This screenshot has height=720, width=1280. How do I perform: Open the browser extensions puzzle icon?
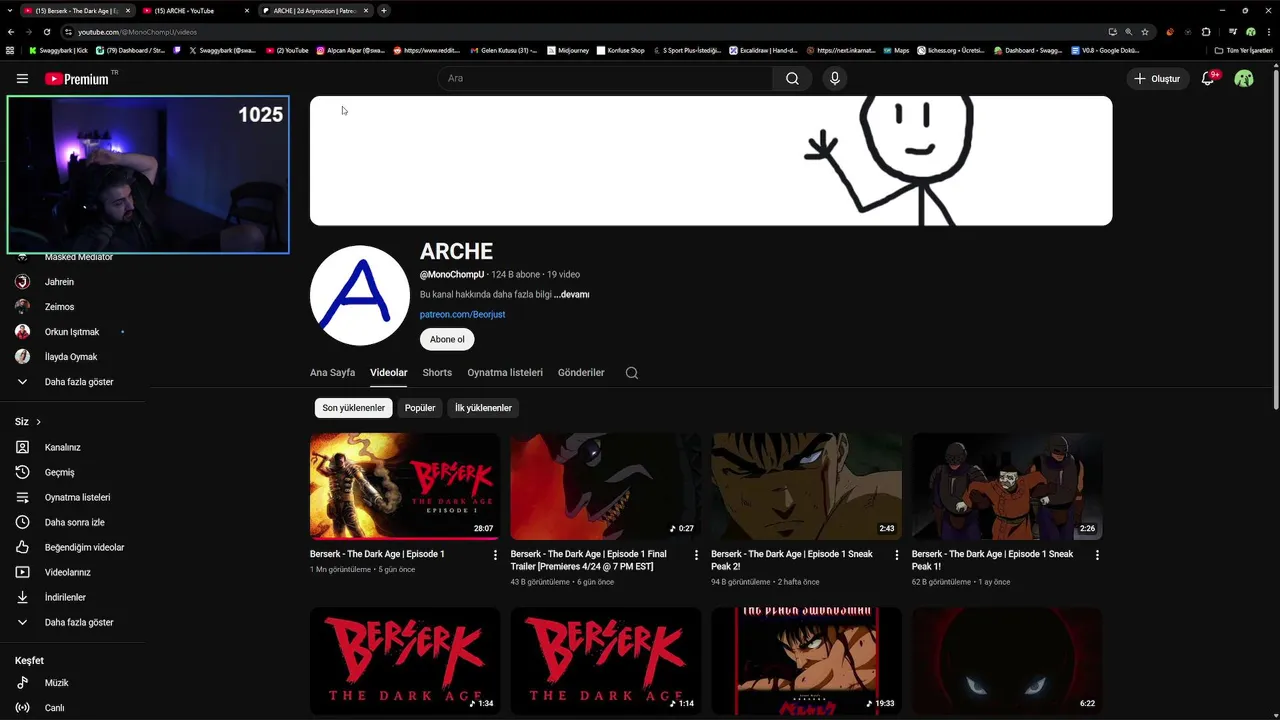(1206, 32)
